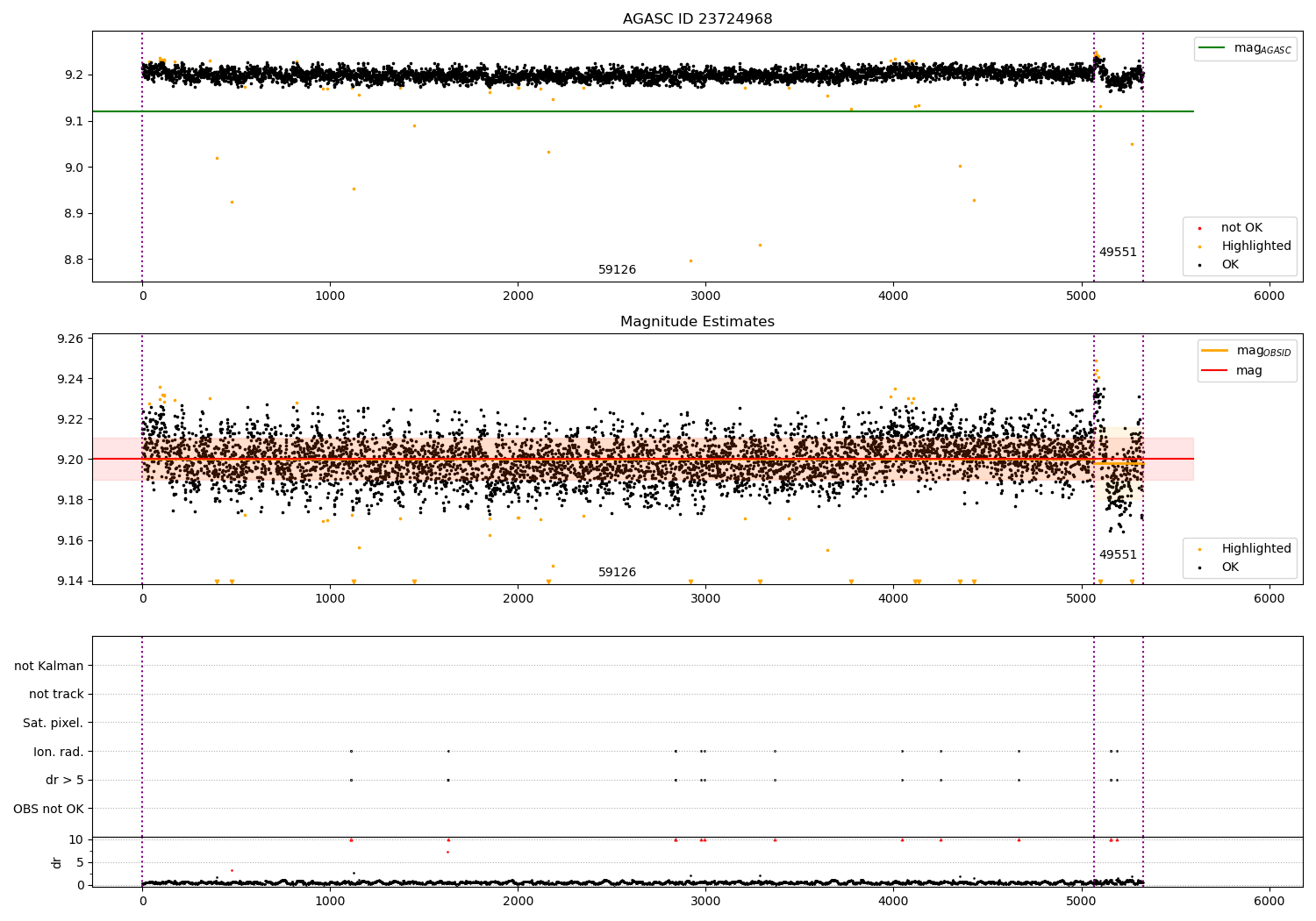Click the 'Ion. rad.' row label

coord(59,752)
